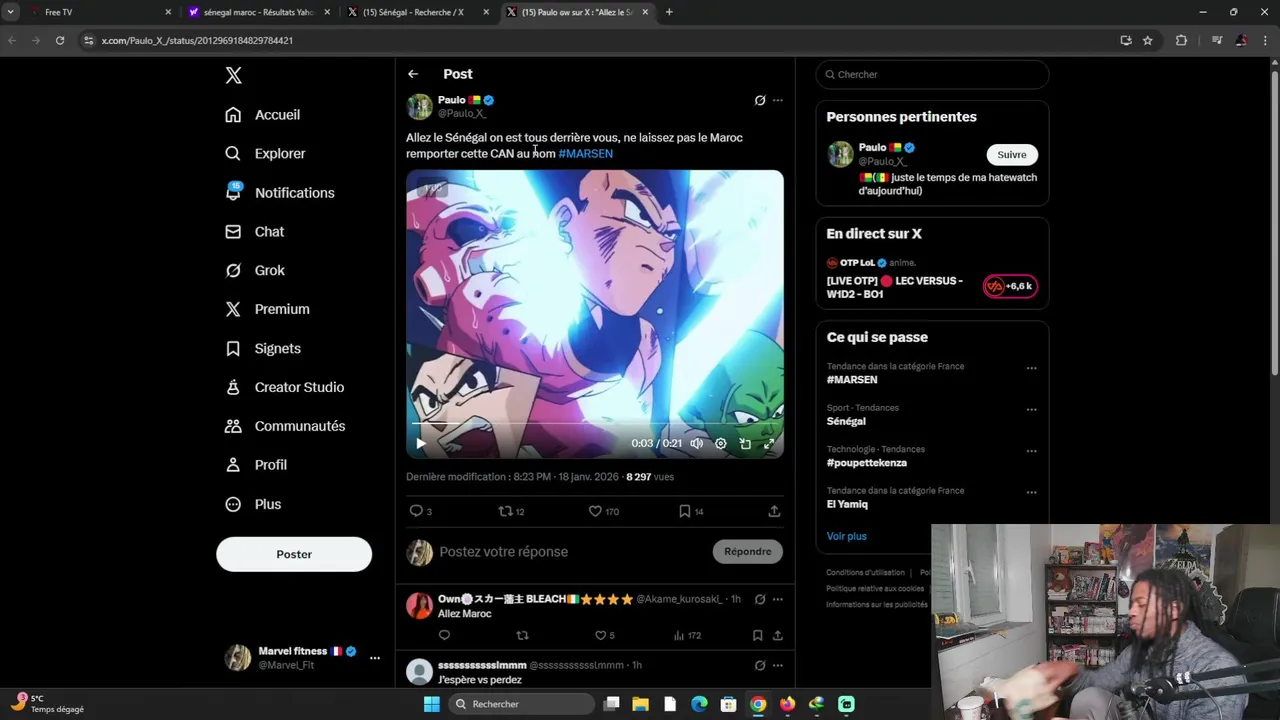Repost the Allez Maroc comment
This screenshot has width=1280, height=720.
pyautogui.click(x=522, y=635)
